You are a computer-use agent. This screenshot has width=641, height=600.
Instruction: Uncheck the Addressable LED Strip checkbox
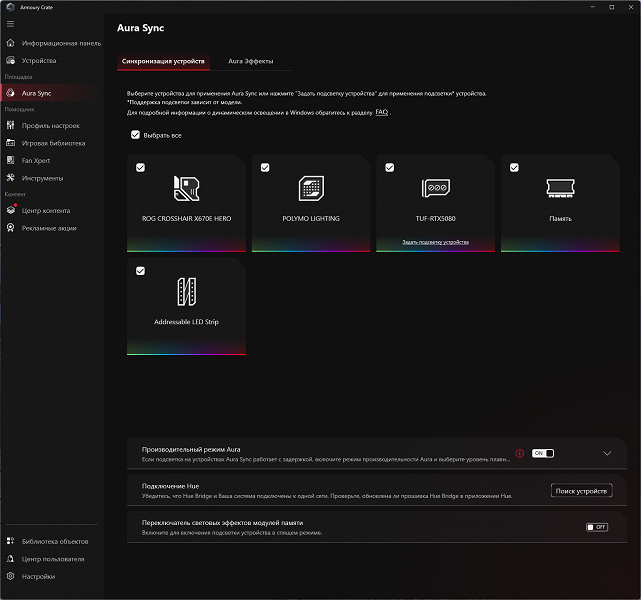pyautogui.click(x=140, y=271)
